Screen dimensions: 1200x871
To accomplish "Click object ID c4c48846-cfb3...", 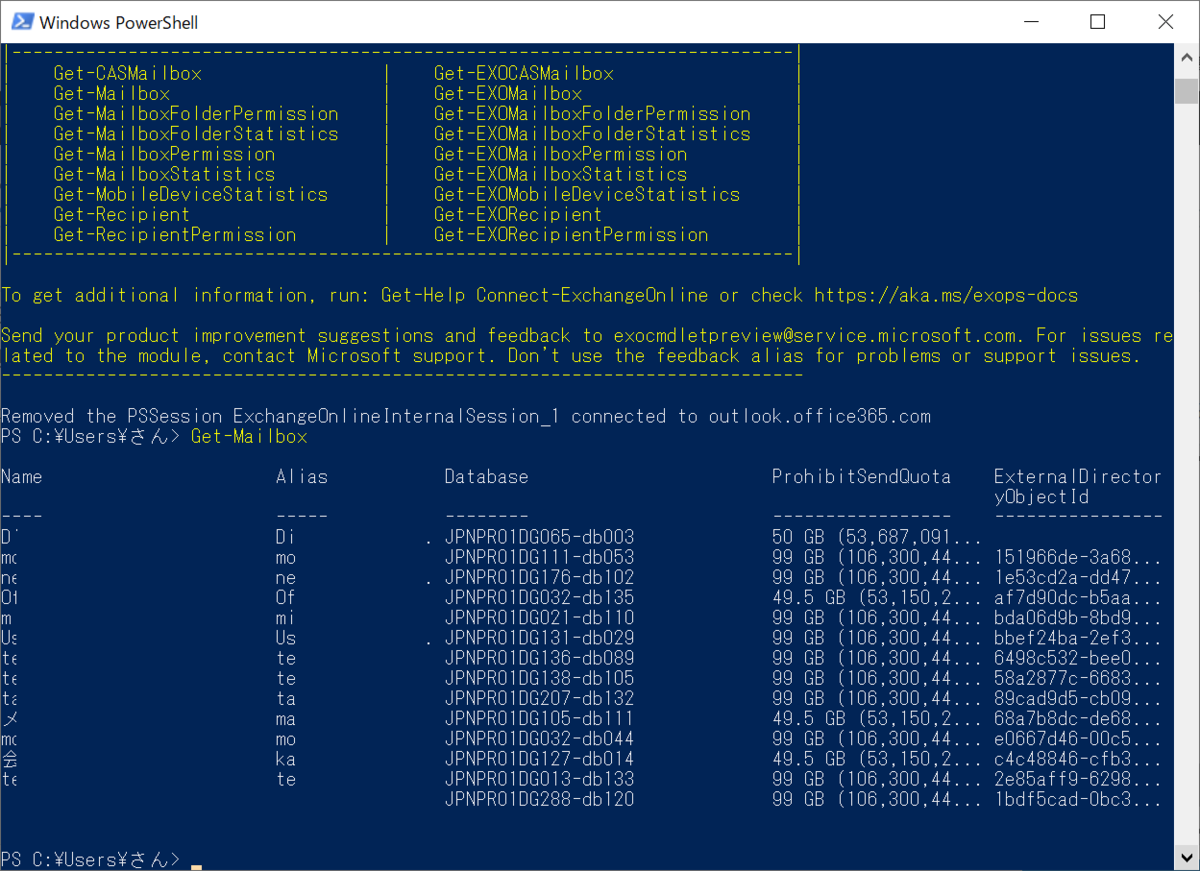I will 1078,759.
